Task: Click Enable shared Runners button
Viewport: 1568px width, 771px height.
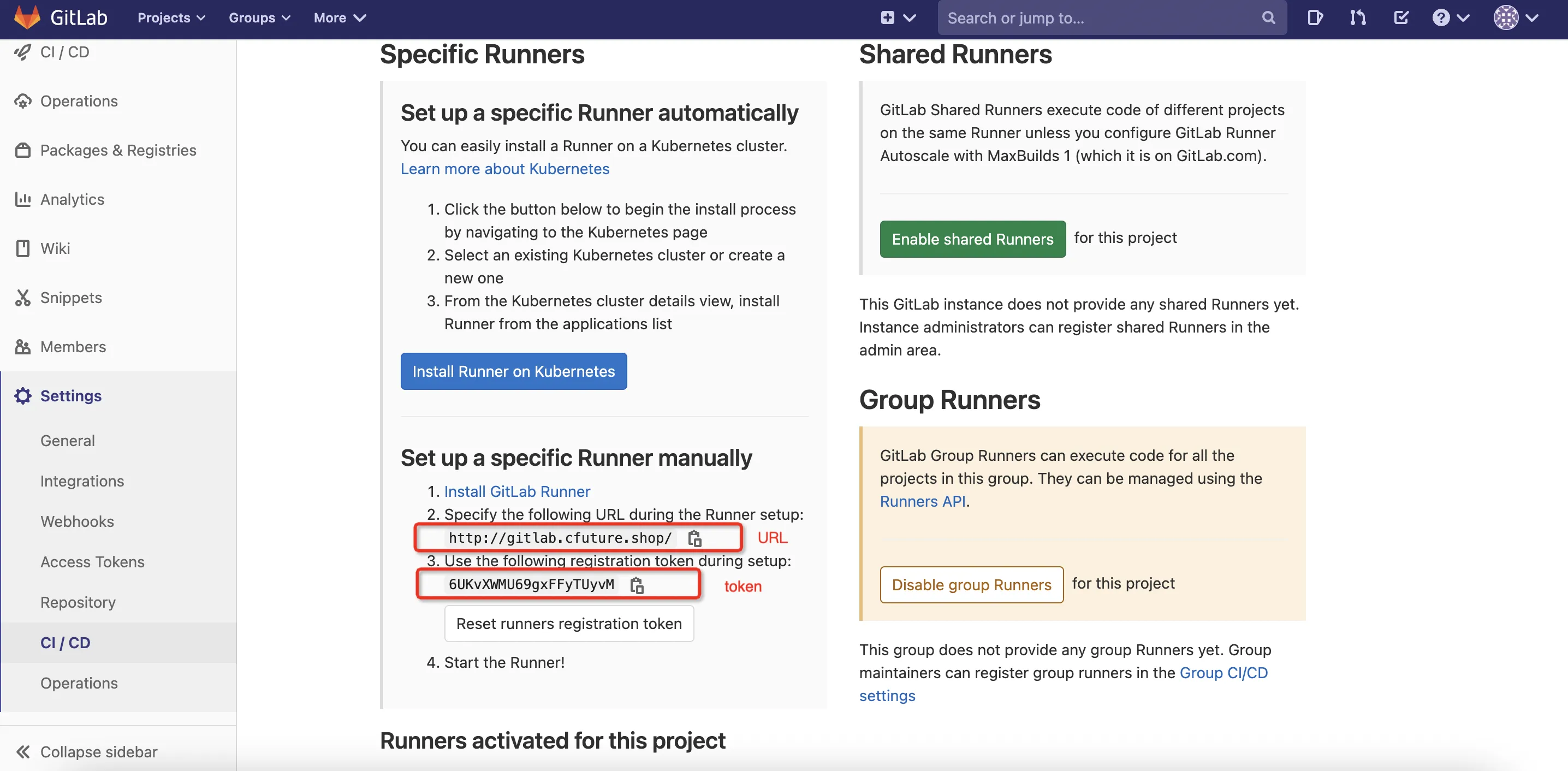Action: 972,239
